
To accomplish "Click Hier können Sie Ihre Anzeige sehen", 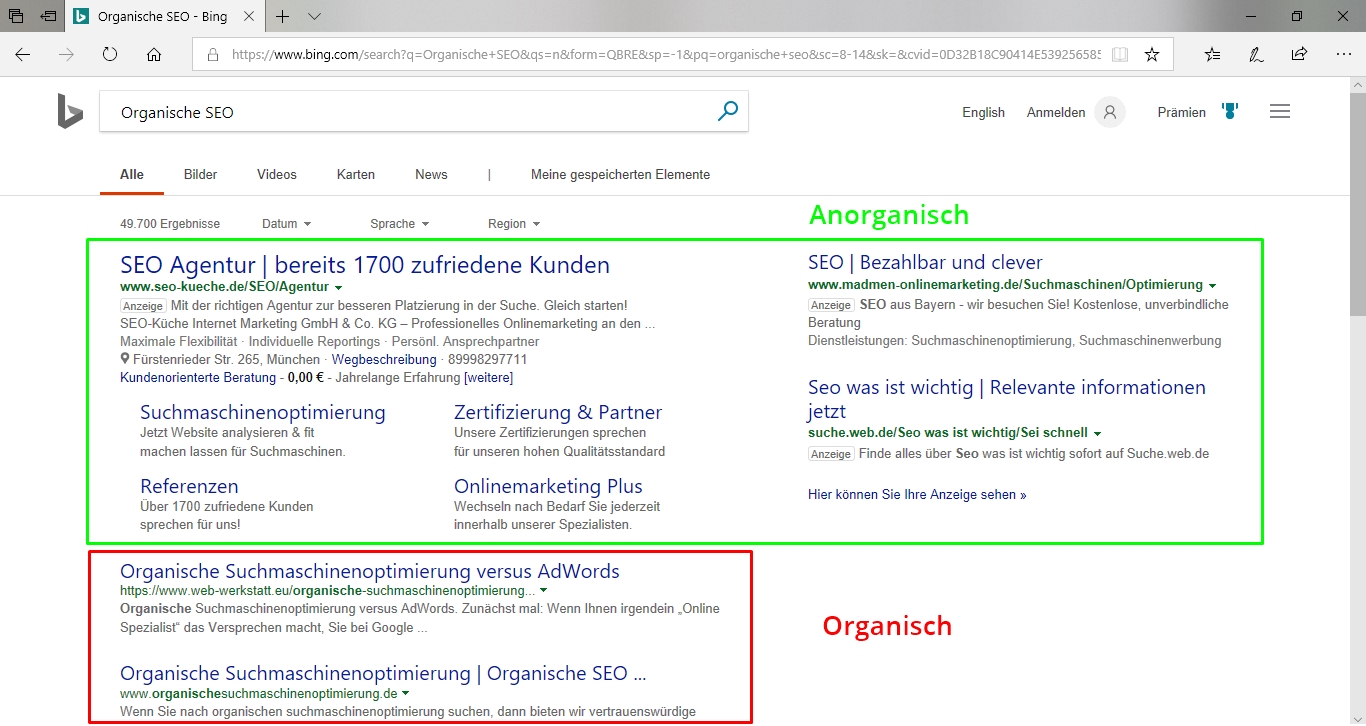I will click(917, 494).
